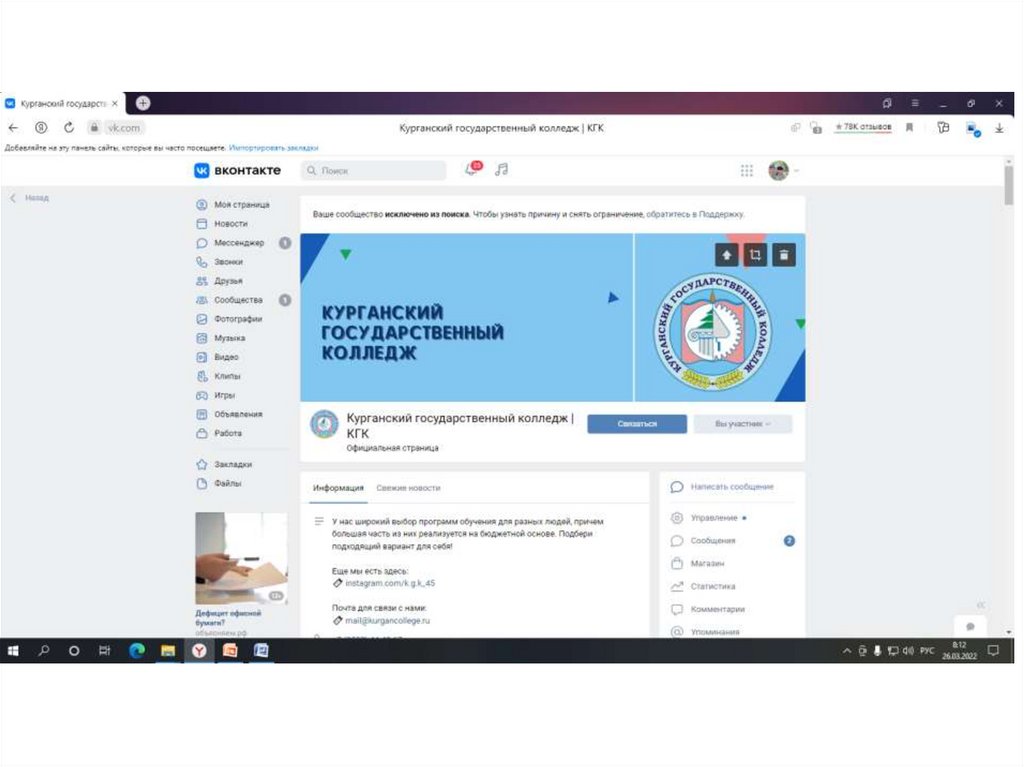Open Звонки in left menu
The width and height of the screenshot is (1024, 767).
pyautogui.click(x=219, y=261)
